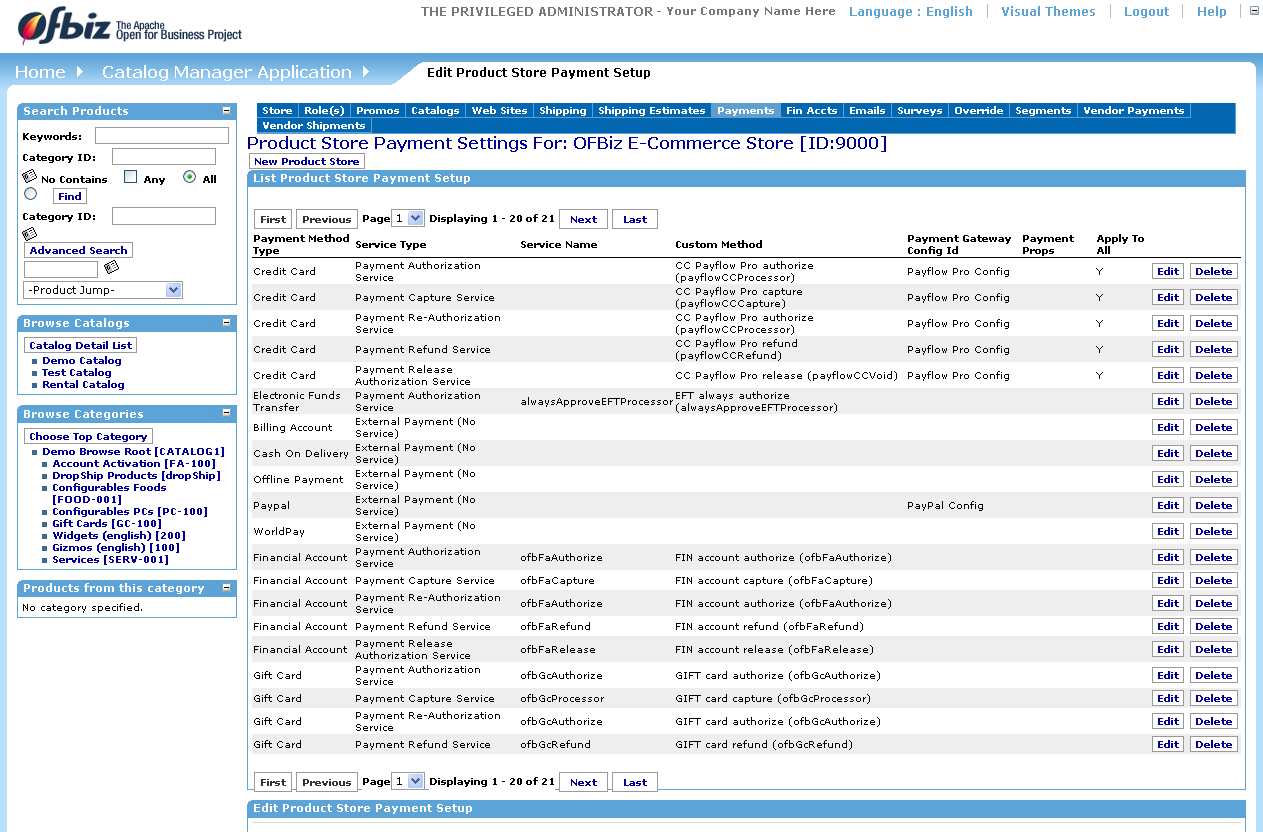
Task: Open the Vendor Payments tab
Action: (1133, 110)
